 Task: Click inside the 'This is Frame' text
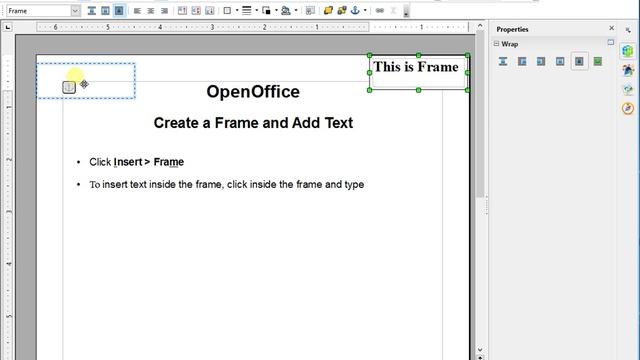click(416, 67)
